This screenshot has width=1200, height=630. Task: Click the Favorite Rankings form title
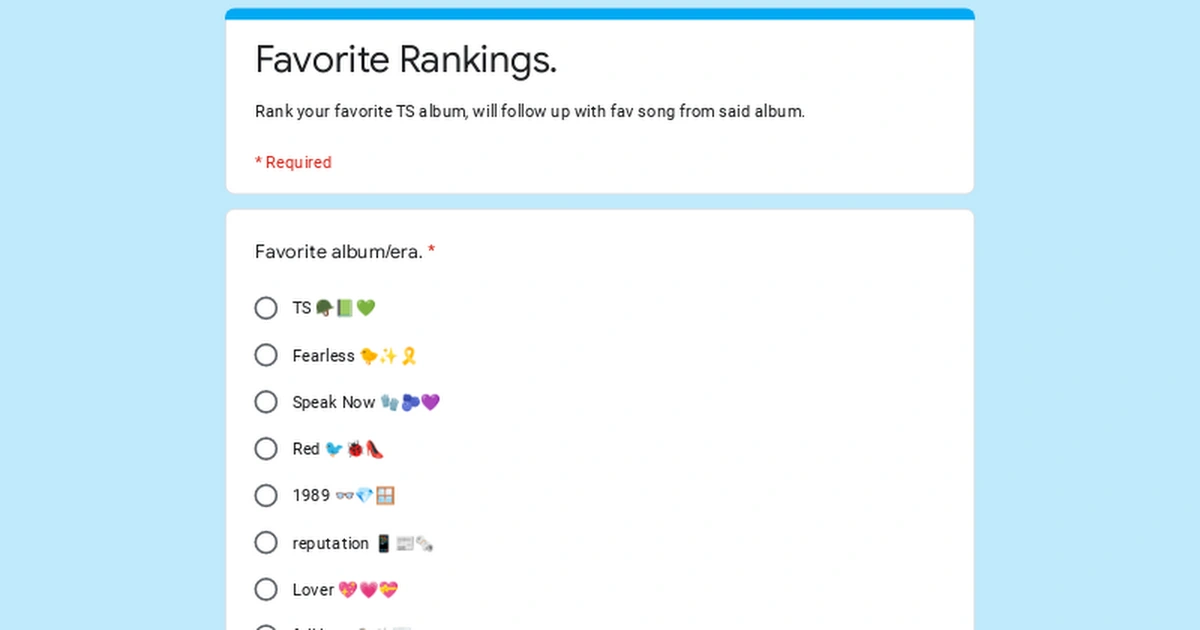405,59
